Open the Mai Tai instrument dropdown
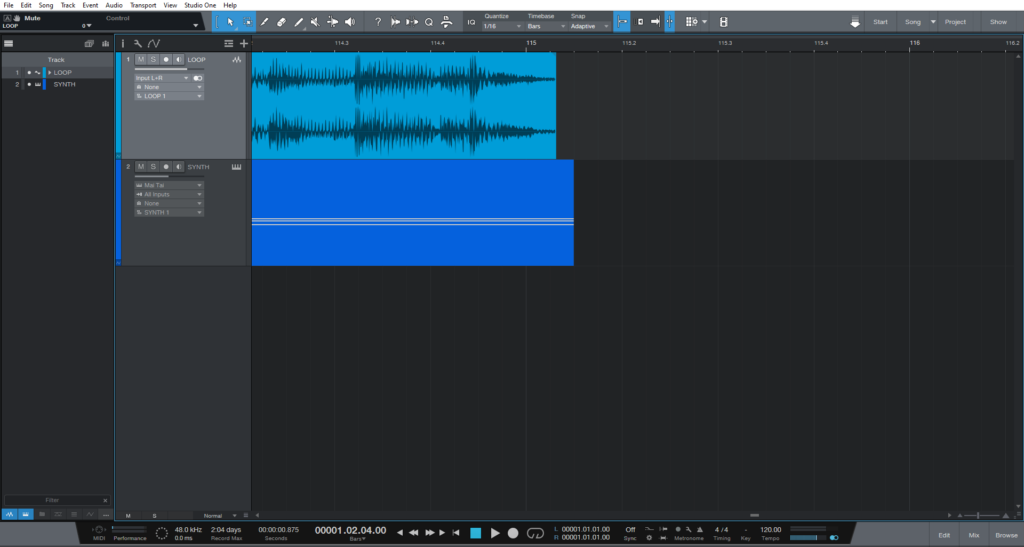 pos(169,185)
